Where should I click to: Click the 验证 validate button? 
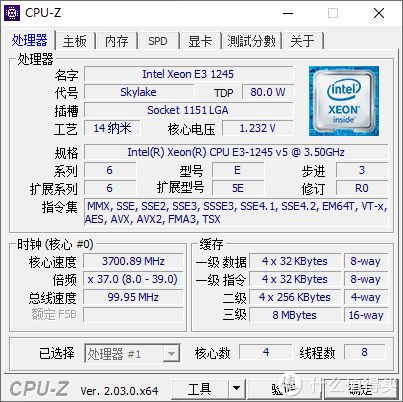pos(284,388)
